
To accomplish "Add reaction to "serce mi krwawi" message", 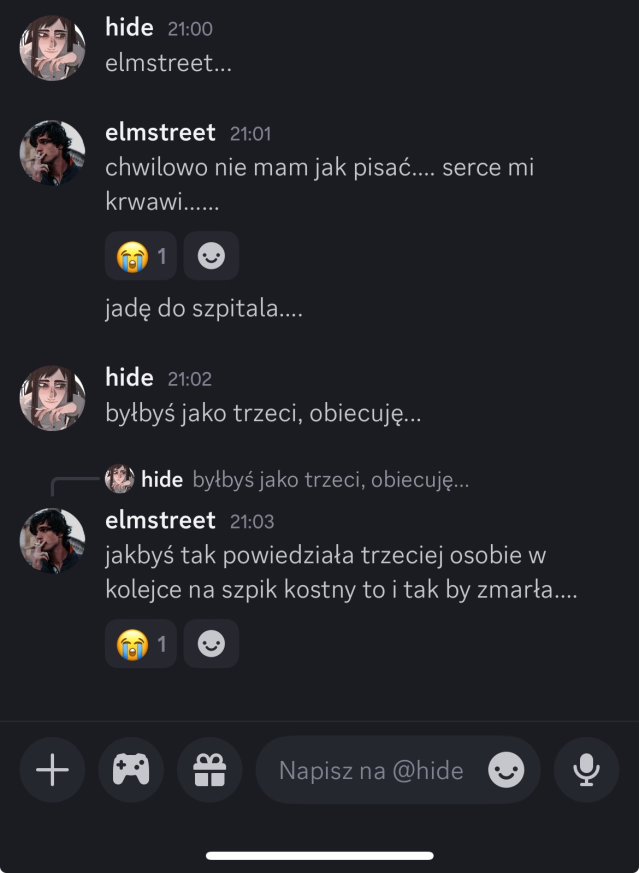I will click(x=211, y=256).
